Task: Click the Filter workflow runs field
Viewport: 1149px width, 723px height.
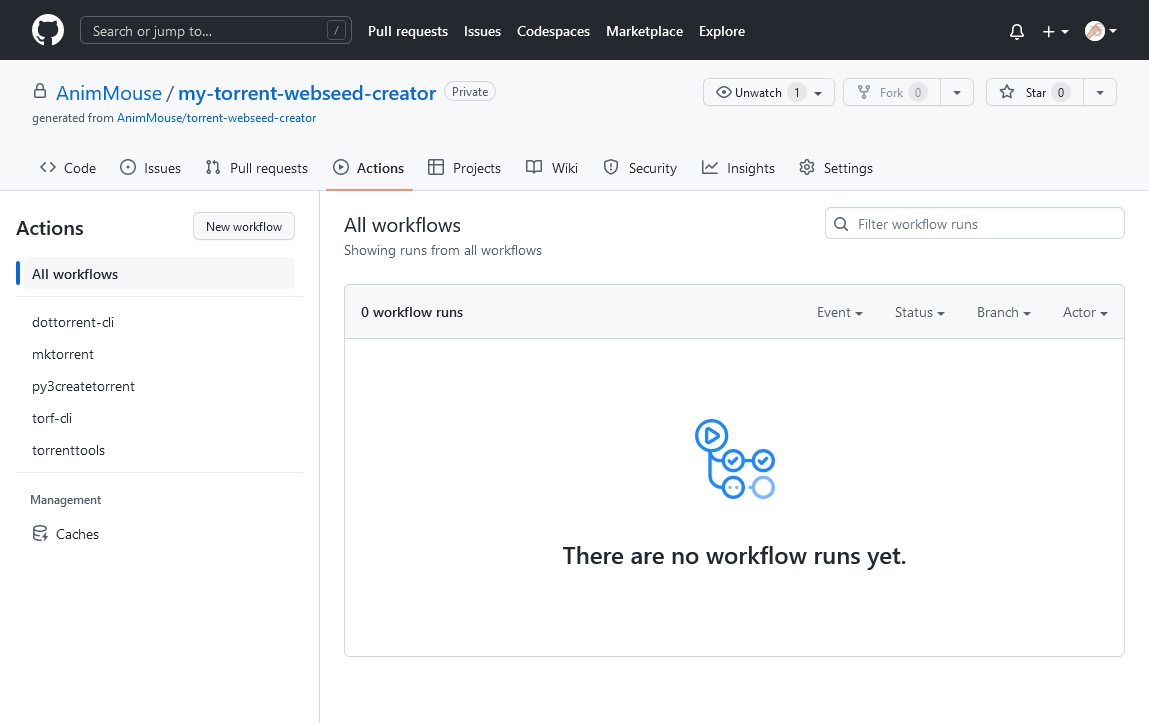Action: [975, 223]
